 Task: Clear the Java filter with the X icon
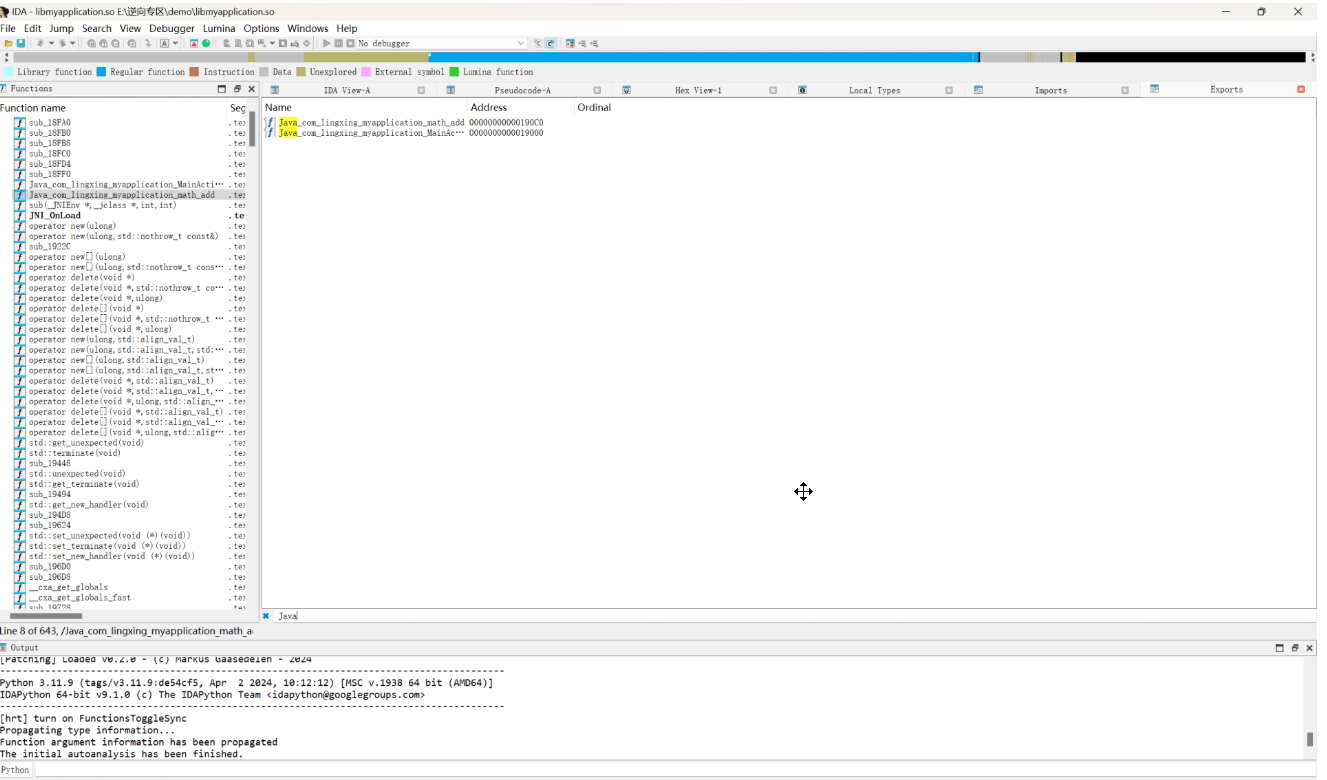(x=266, y=616)
